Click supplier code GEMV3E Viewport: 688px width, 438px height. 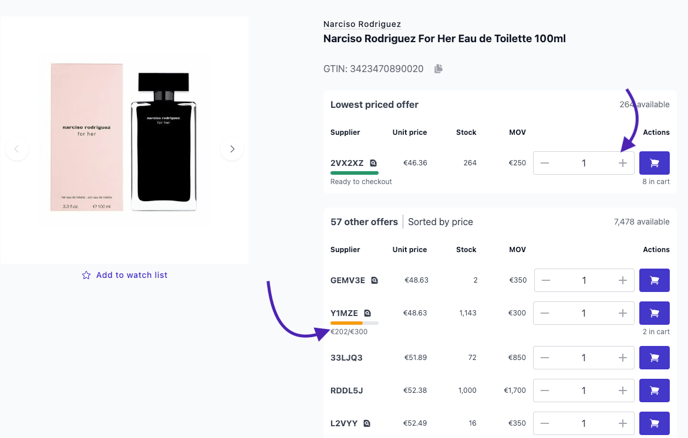point(348,280)
